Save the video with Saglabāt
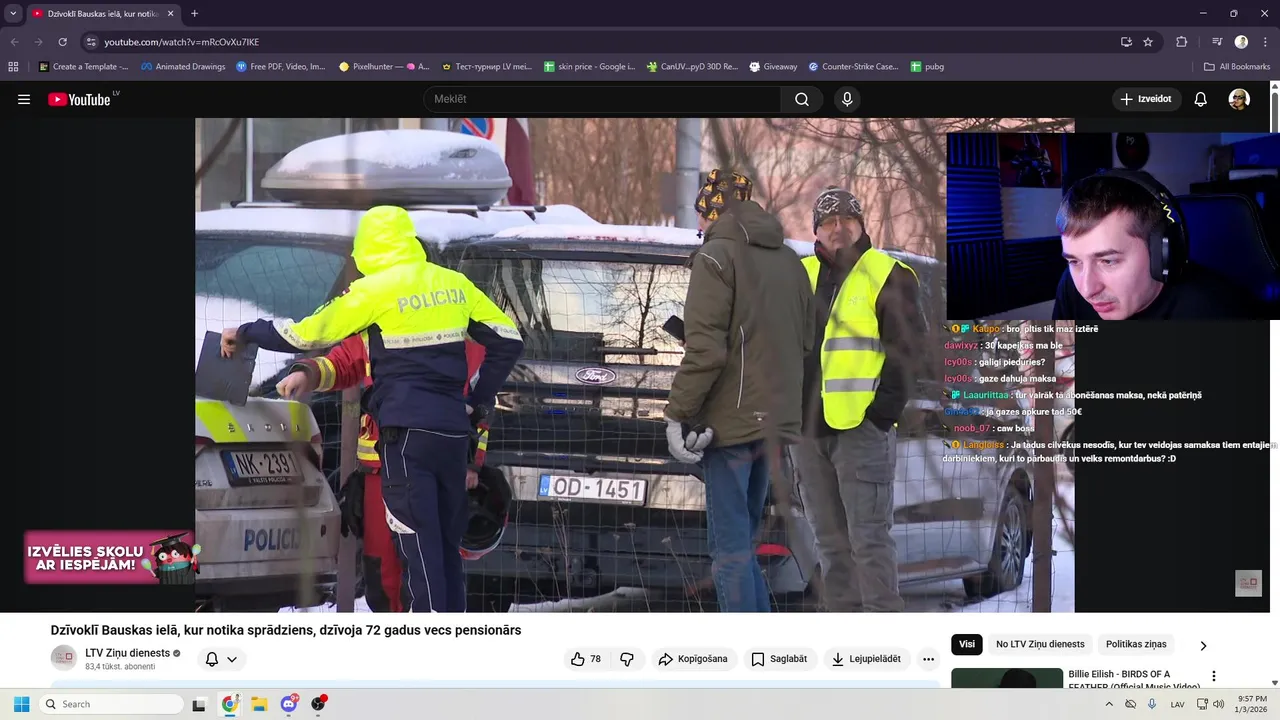 pos(779,659)
